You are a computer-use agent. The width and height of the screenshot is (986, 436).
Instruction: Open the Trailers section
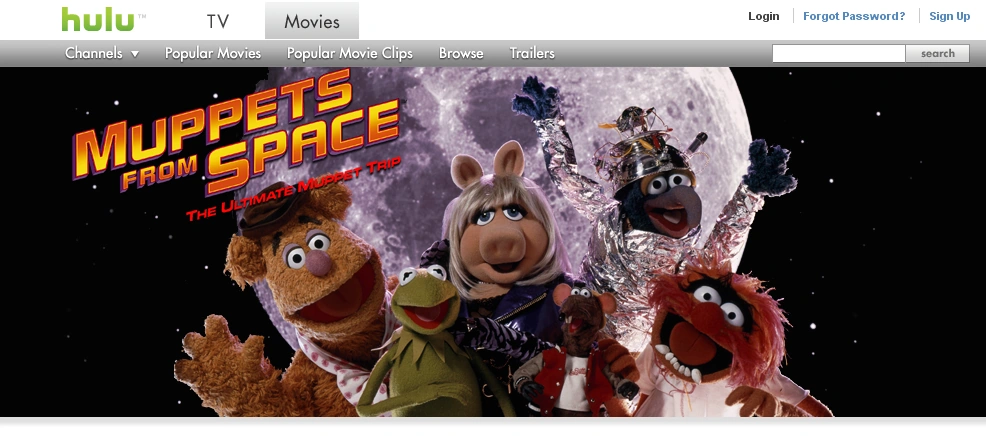532,53
